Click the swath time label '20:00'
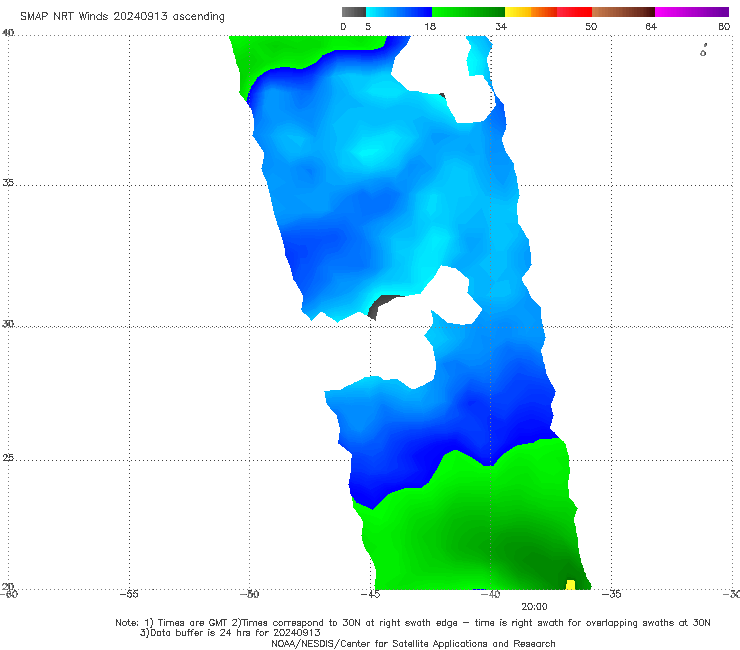740x650 pixels. tap(534, 607)
